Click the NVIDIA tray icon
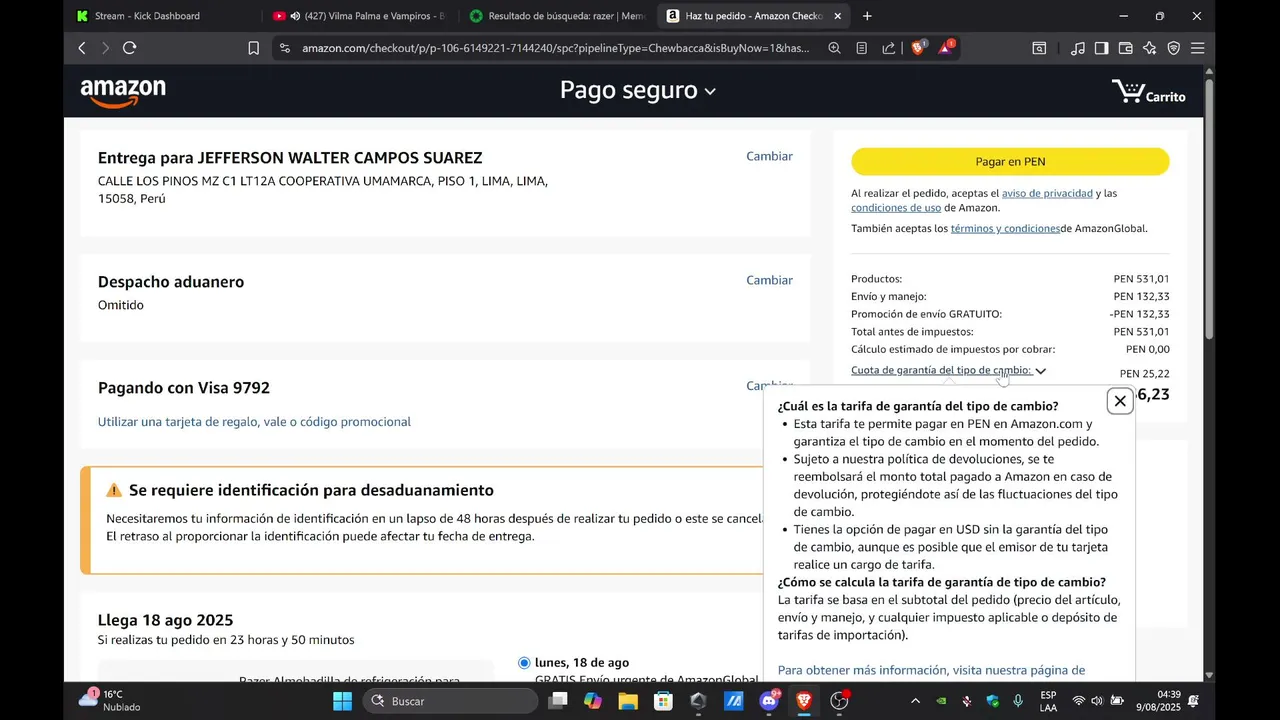 (941, 701)
